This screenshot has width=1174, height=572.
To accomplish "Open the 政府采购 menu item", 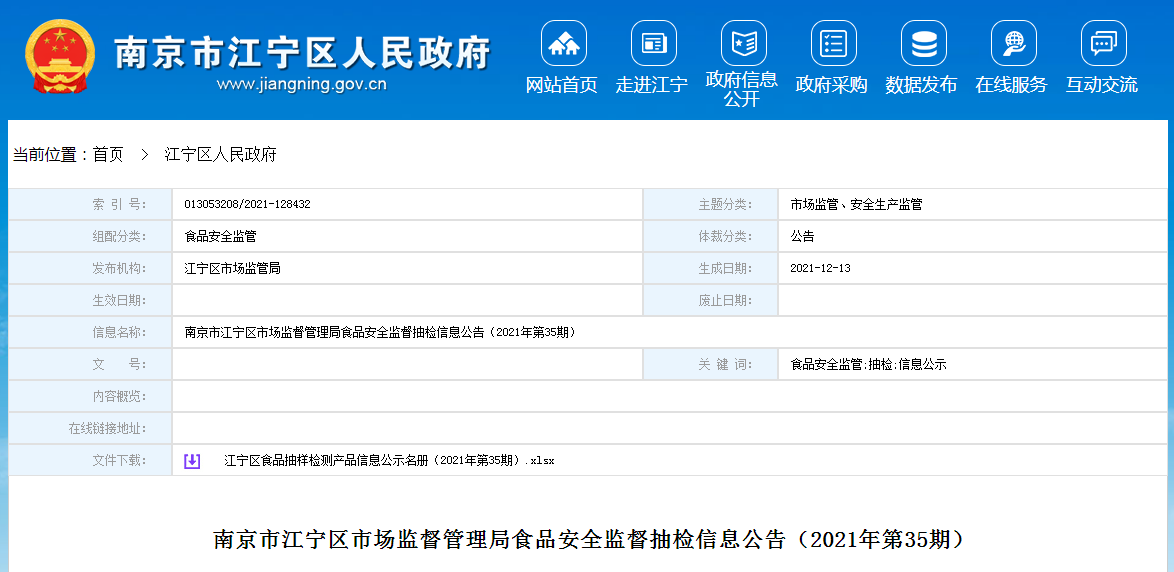I will (x=831, y=85).
